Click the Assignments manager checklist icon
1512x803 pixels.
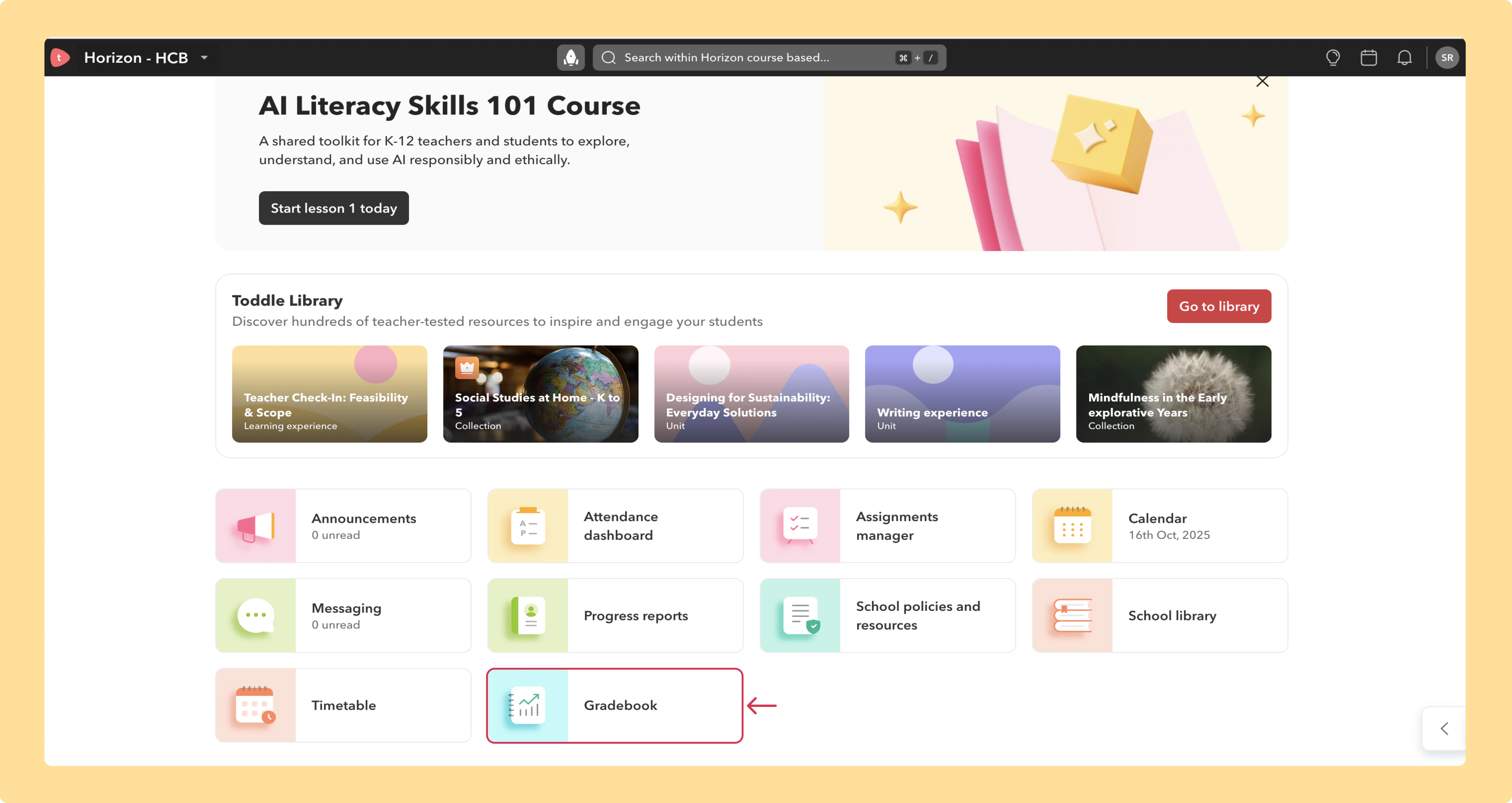click(800, 526)
